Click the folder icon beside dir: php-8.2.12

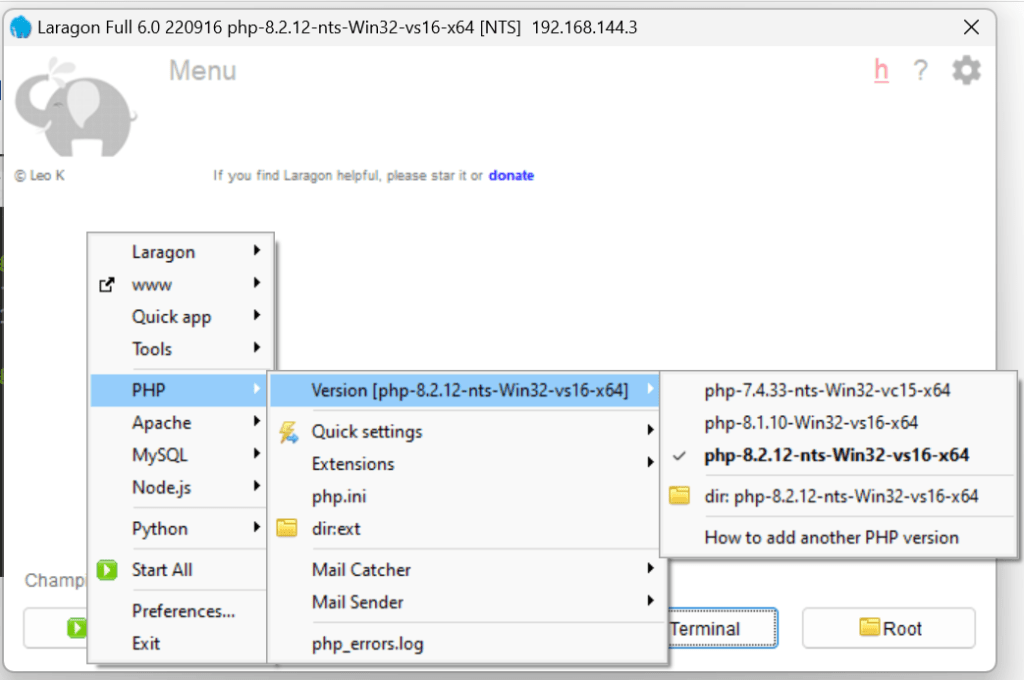click(679, 495)
